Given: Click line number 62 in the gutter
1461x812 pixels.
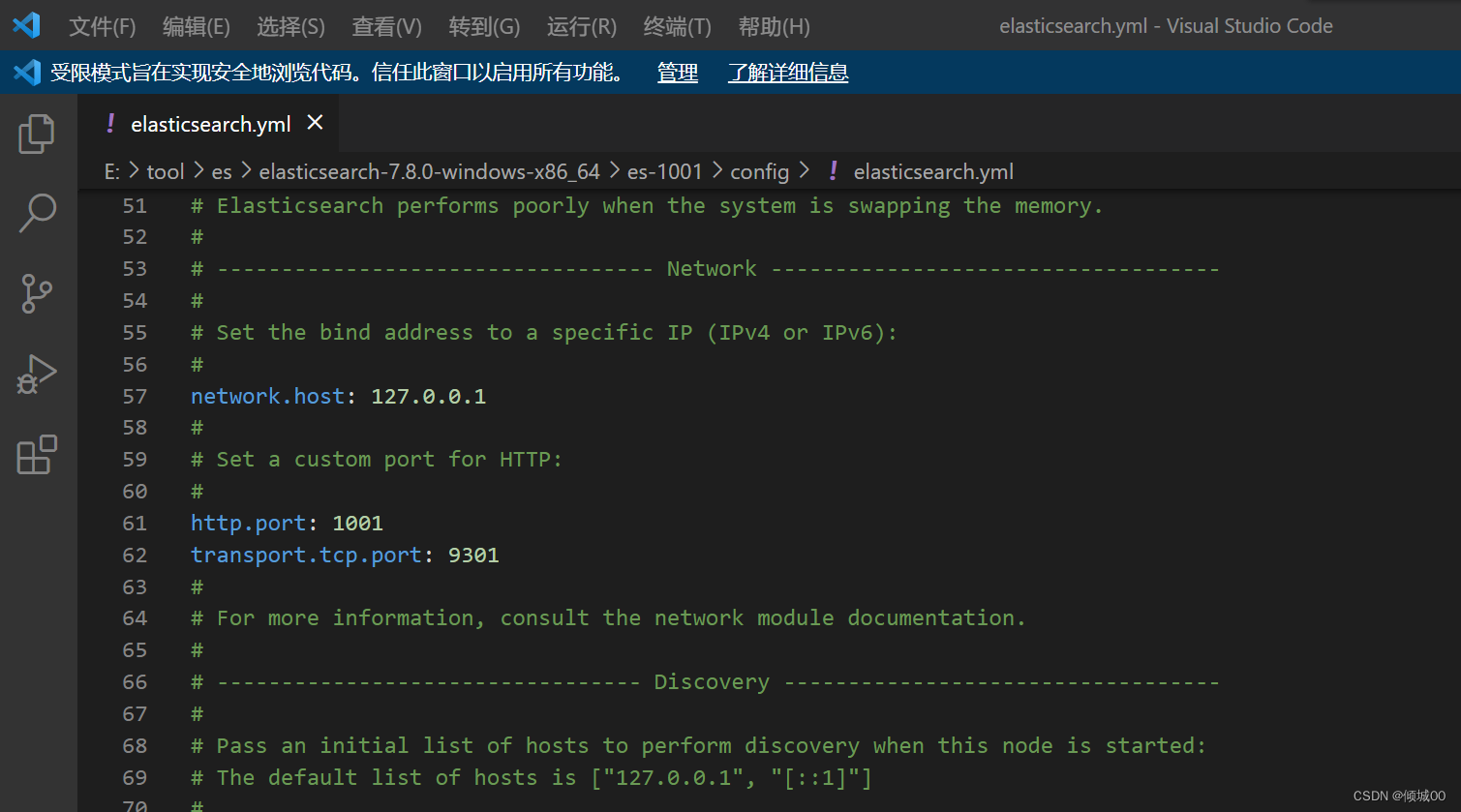Looking at the screenshot, I should pos(135,556).
